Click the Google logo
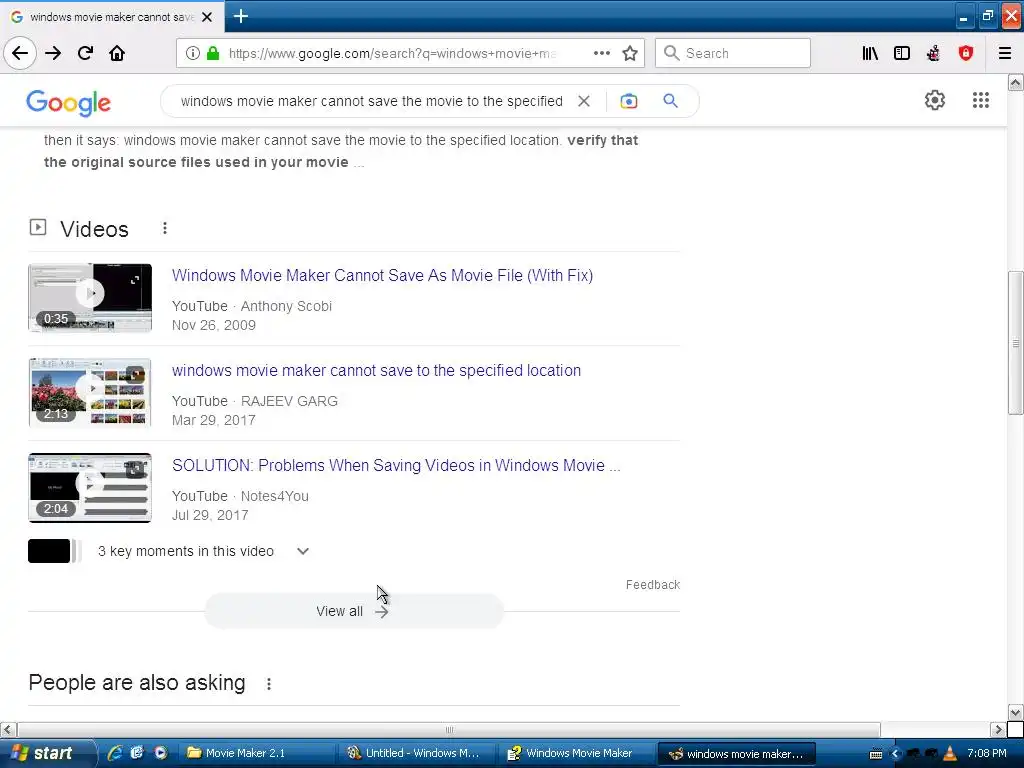This screenshot has width=1024, height=768. 69,103
